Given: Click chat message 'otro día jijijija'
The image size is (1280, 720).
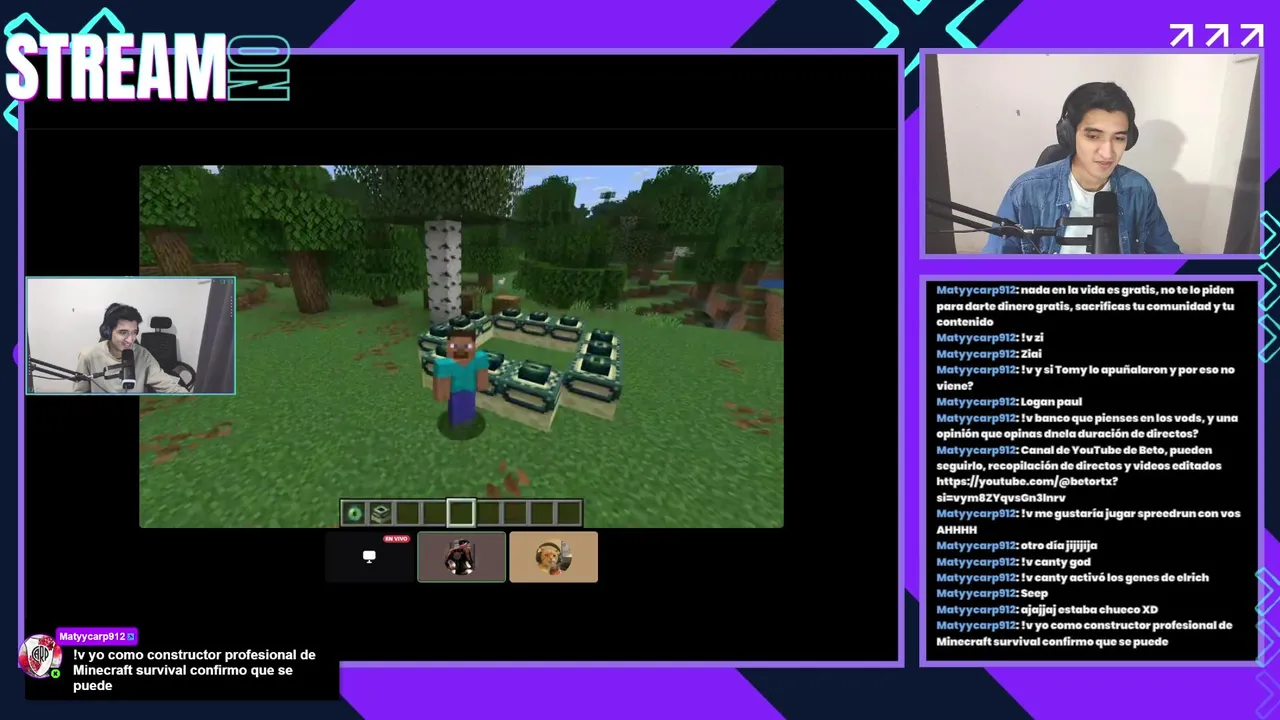Looking at the screenshot, I should click(x=1017, y=546).
